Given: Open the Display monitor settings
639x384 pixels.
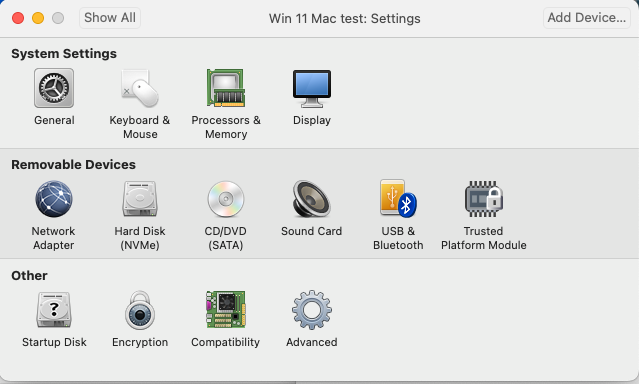Looking at the screenshot, I should tap(312, 88).
